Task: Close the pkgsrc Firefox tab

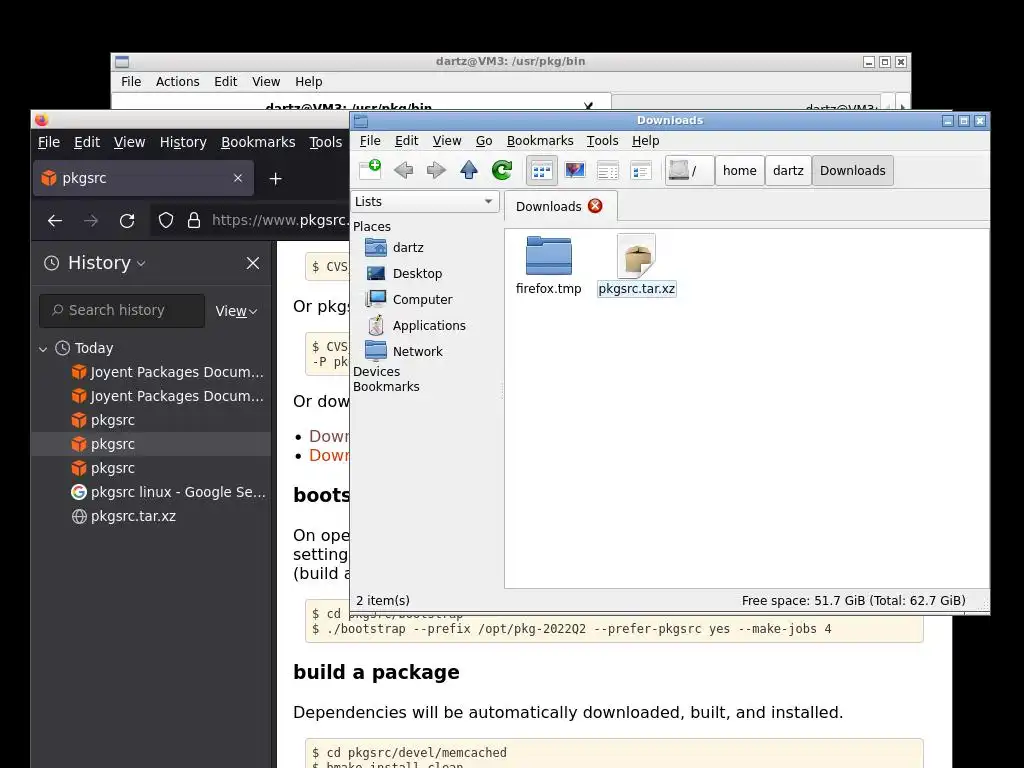Action: (238, 178)
